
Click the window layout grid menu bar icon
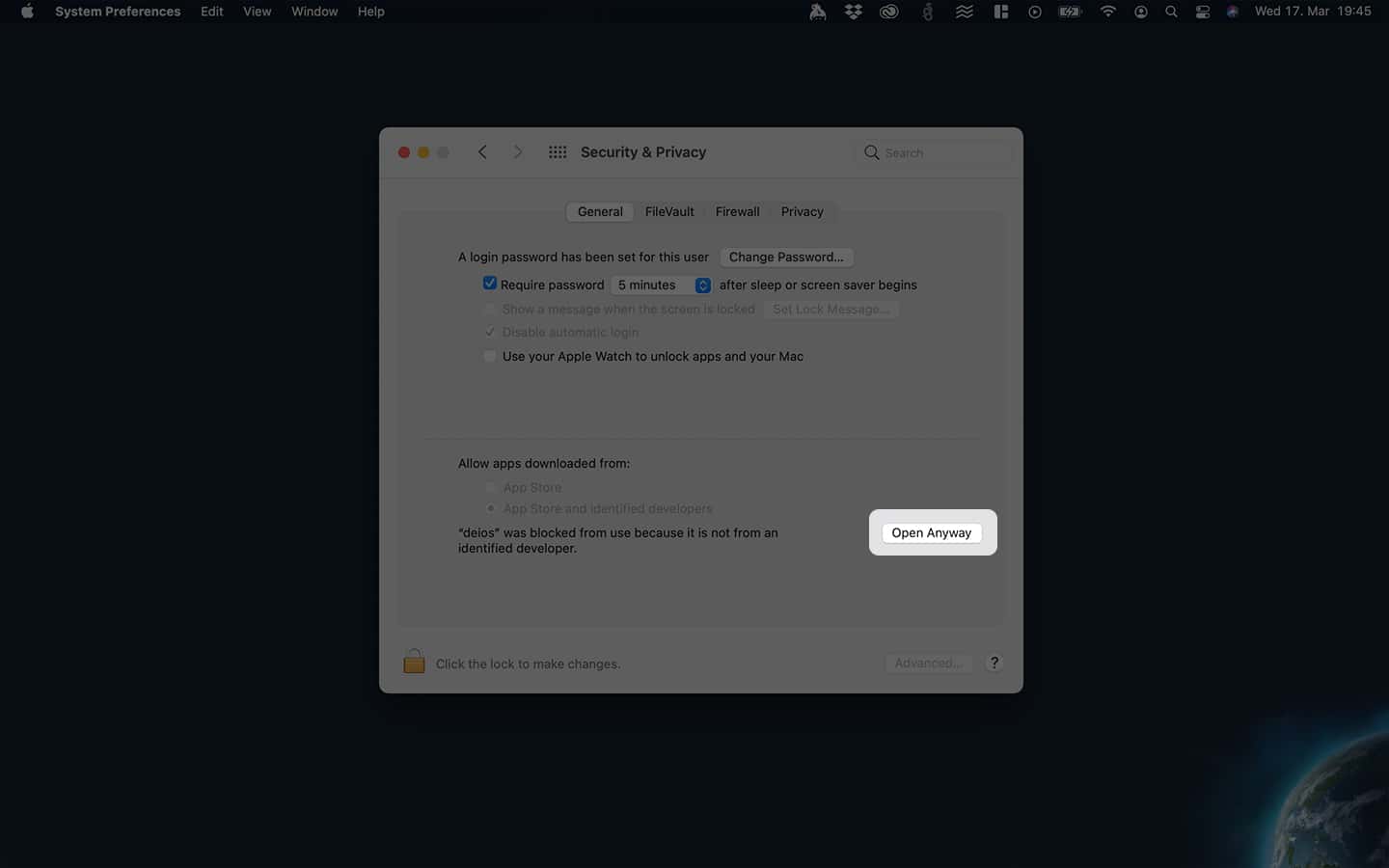coord(1001,12)
